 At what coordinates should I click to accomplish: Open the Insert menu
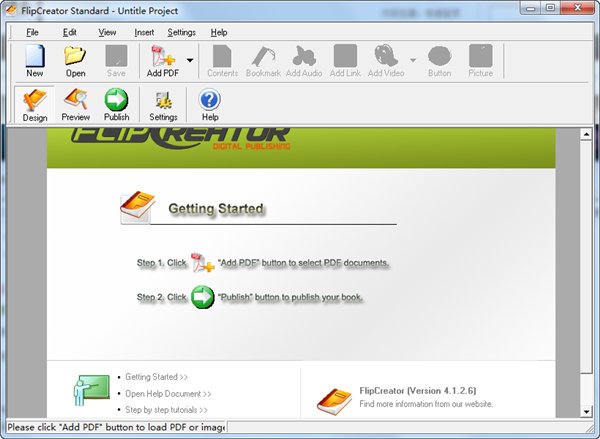(144, 33)
